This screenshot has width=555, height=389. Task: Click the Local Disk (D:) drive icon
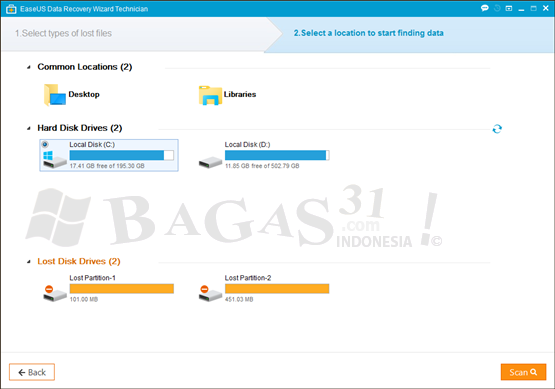tap(210, 163)
